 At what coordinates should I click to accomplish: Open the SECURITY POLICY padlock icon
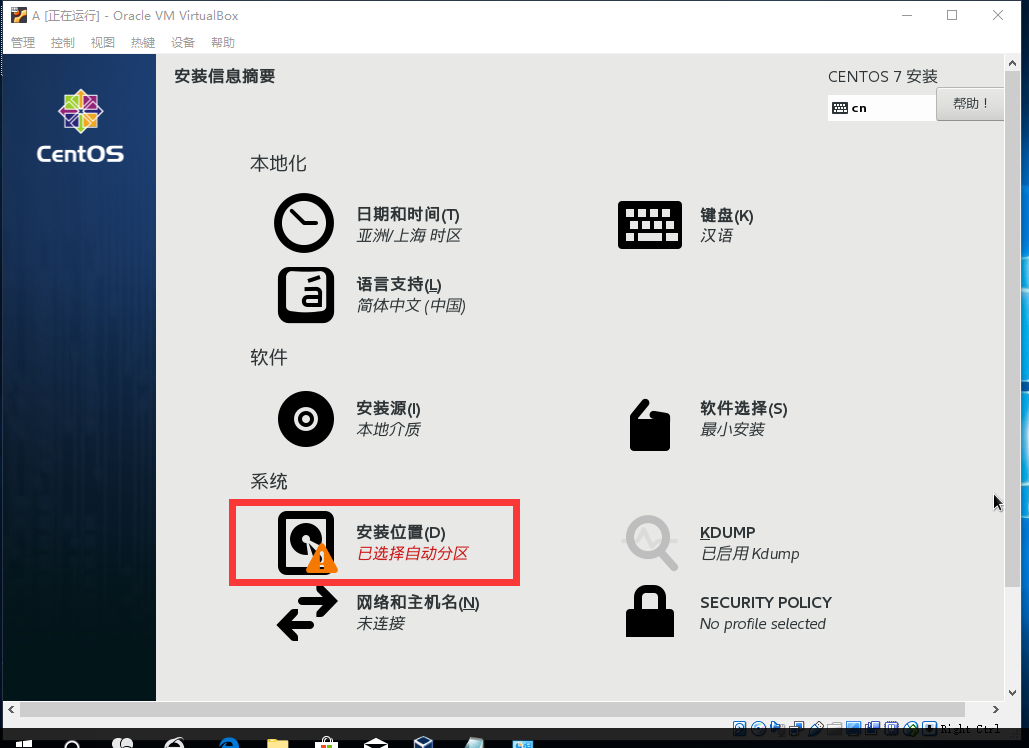tap(650, 612)
